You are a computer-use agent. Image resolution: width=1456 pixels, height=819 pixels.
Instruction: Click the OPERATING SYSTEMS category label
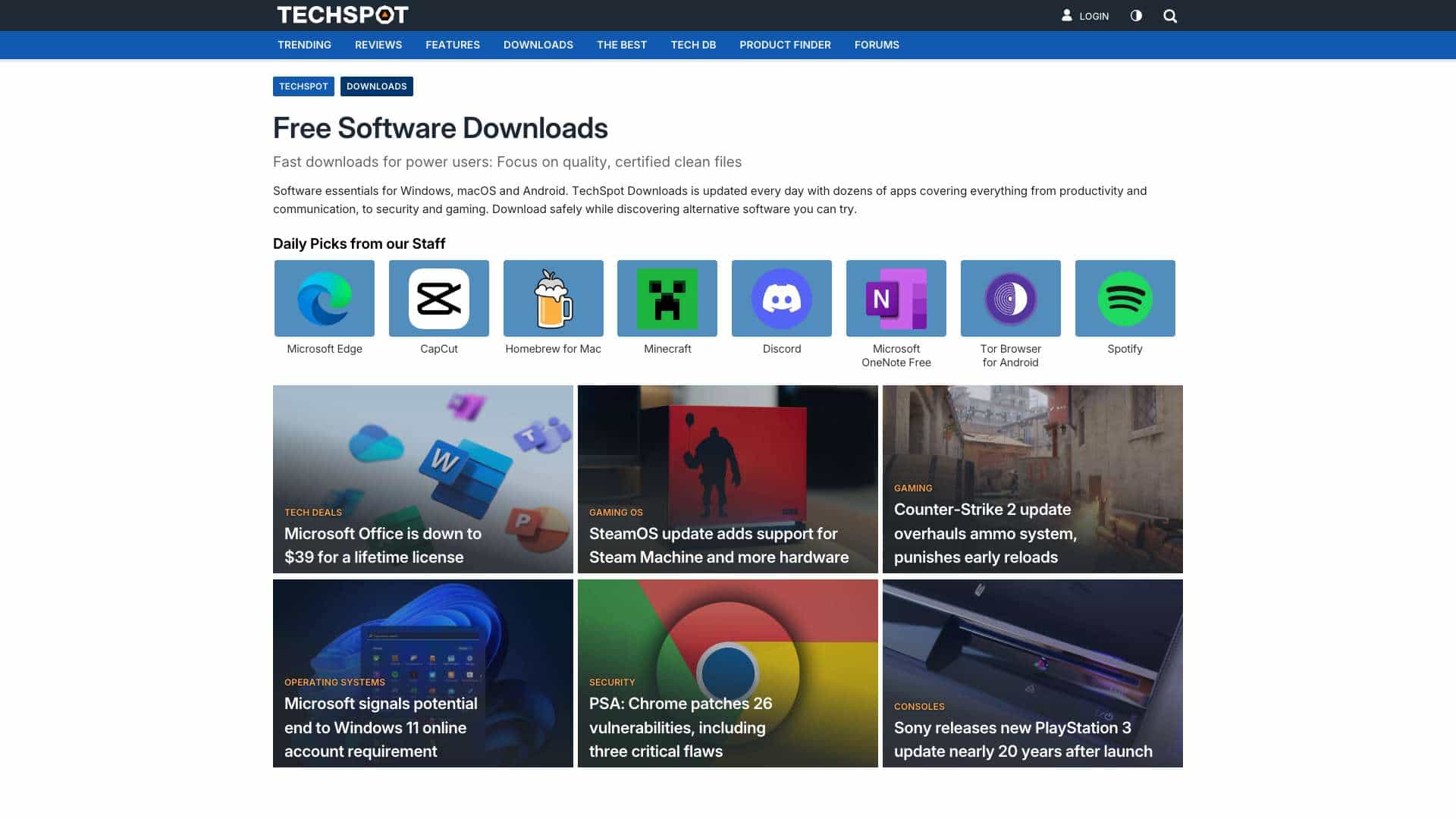point(334,682)
